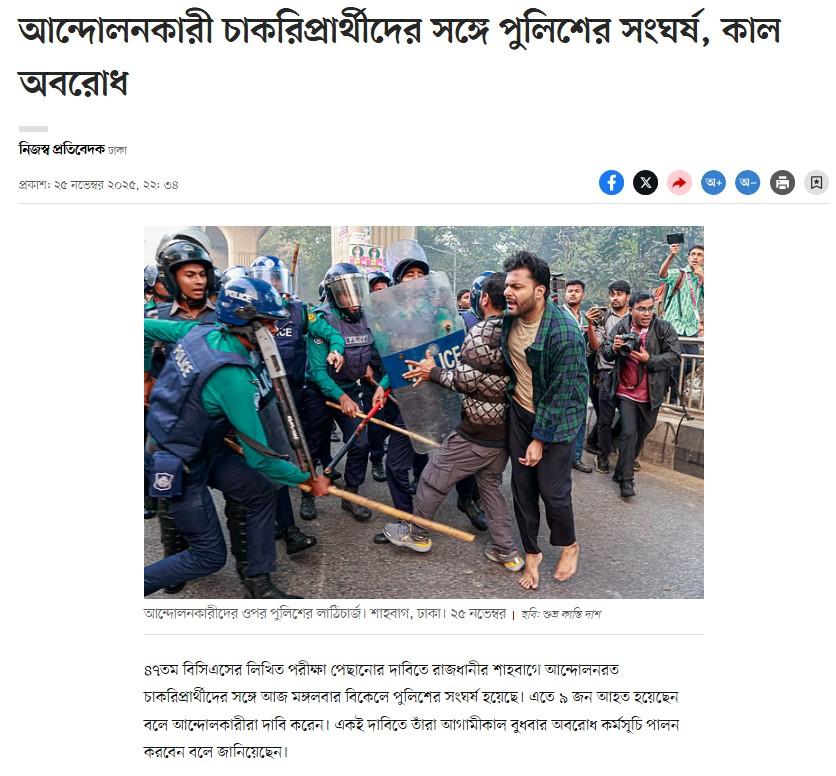Viewport: 836px width, 776px height.
Task: Click the shield in the photo
Action: (x=418, y=357)
